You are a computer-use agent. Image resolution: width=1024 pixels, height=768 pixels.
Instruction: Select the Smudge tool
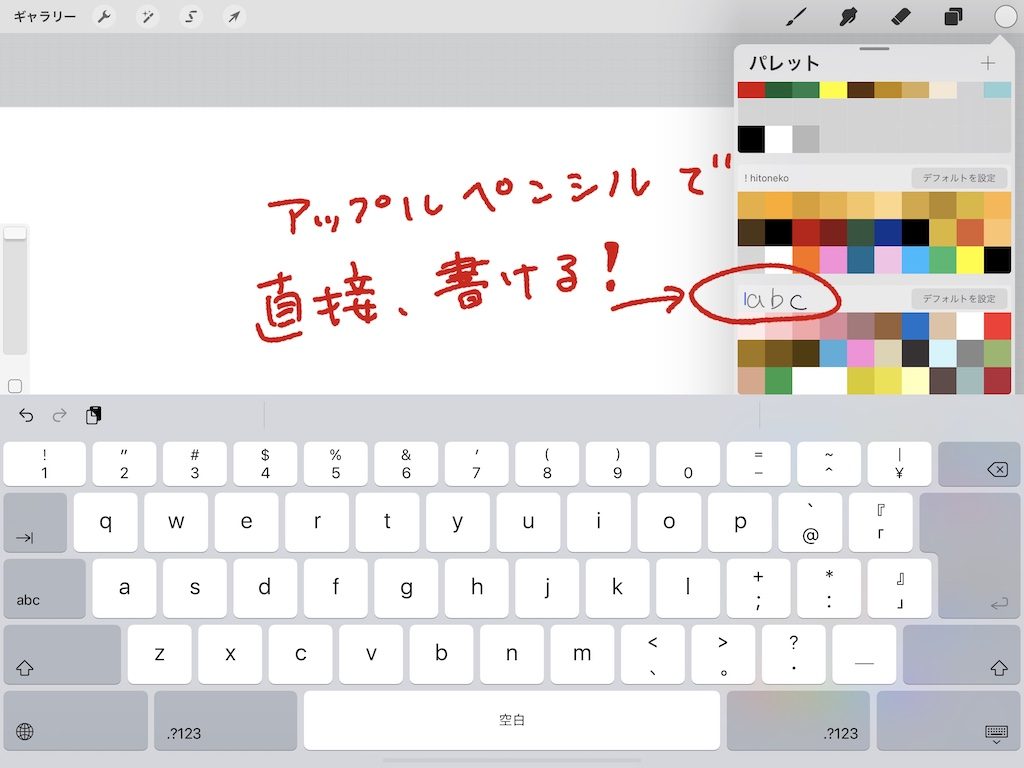[848, 16]
